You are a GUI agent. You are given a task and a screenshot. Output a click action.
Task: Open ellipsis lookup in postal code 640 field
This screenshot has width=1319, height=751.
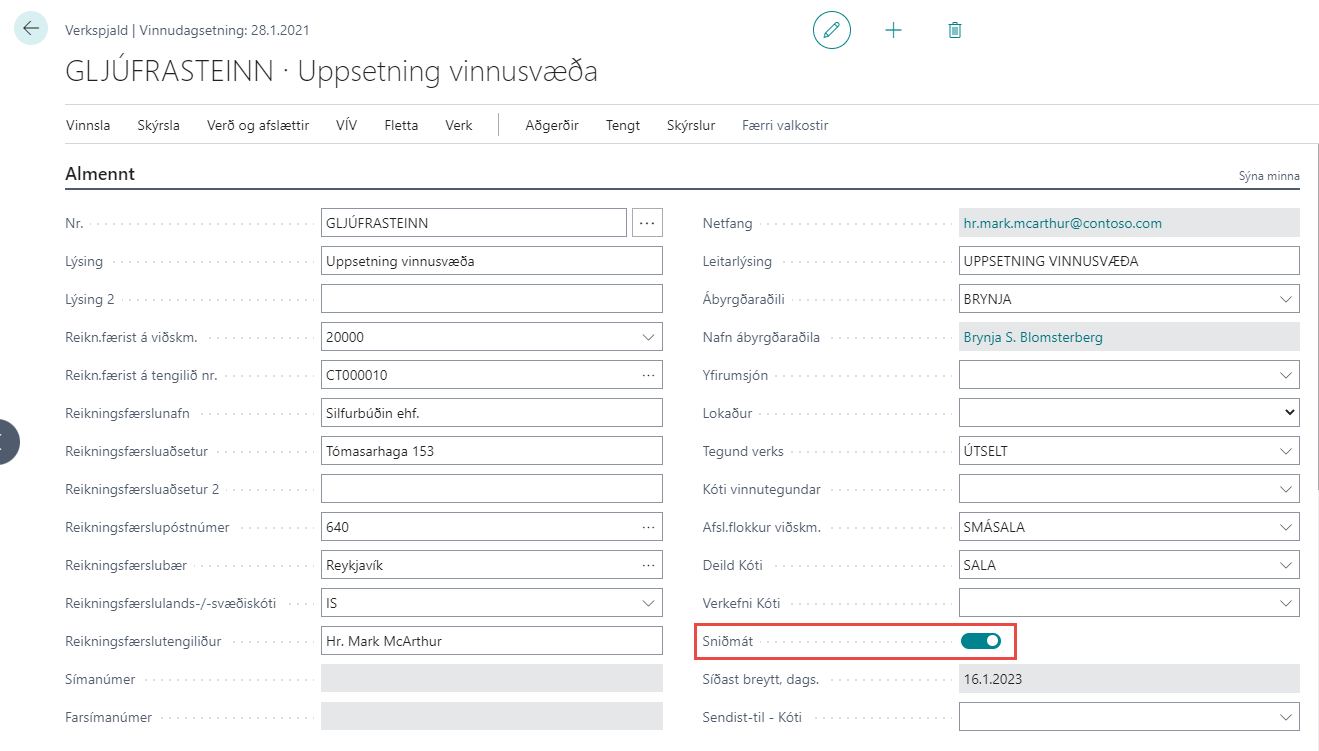coord(648,527)
